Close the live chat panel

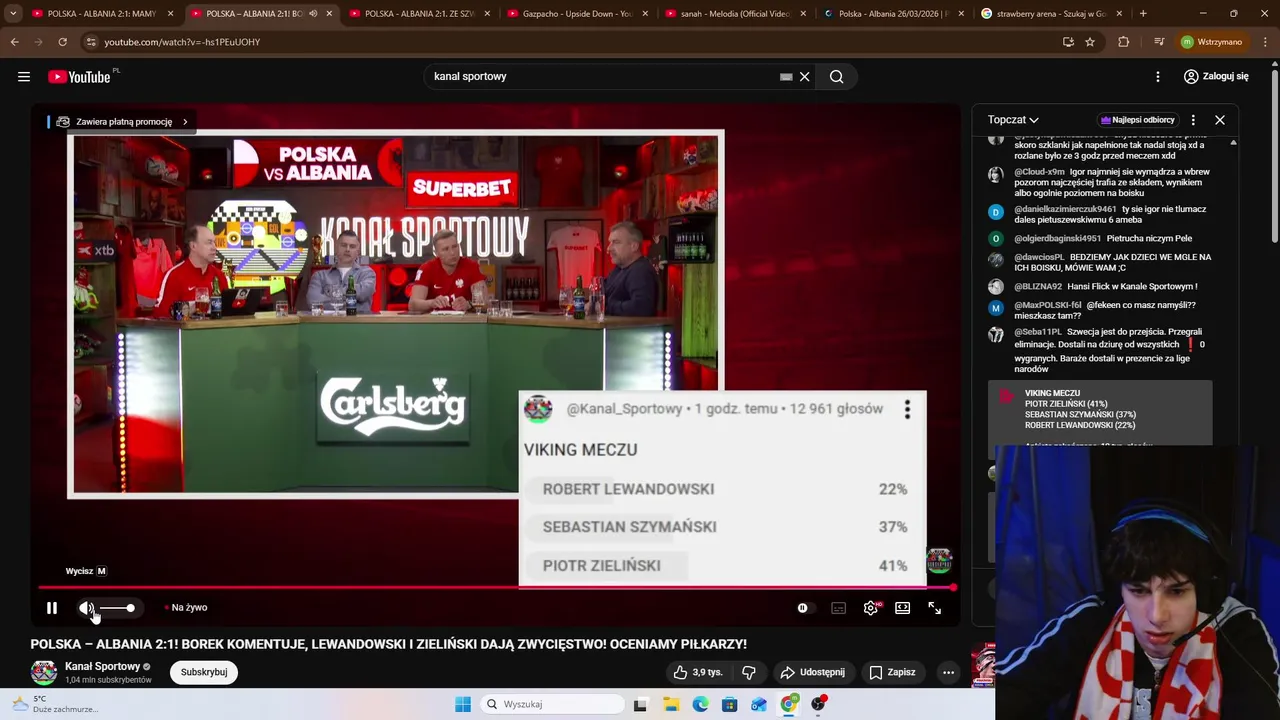(1220, 120)
